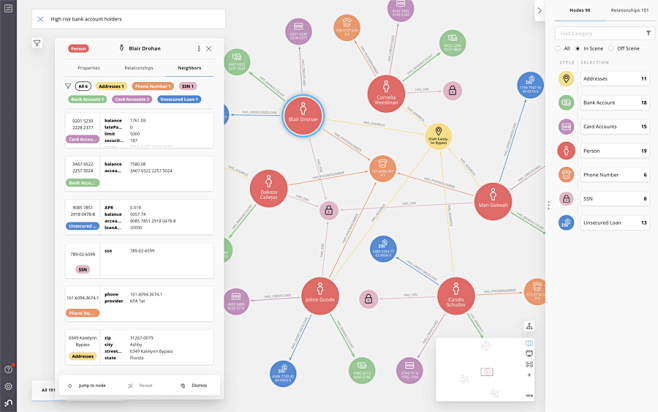The width and height of the screenshot is (658, 412).
Task: Open the Find Category filter icon
Action: click(x=648, y=33)
